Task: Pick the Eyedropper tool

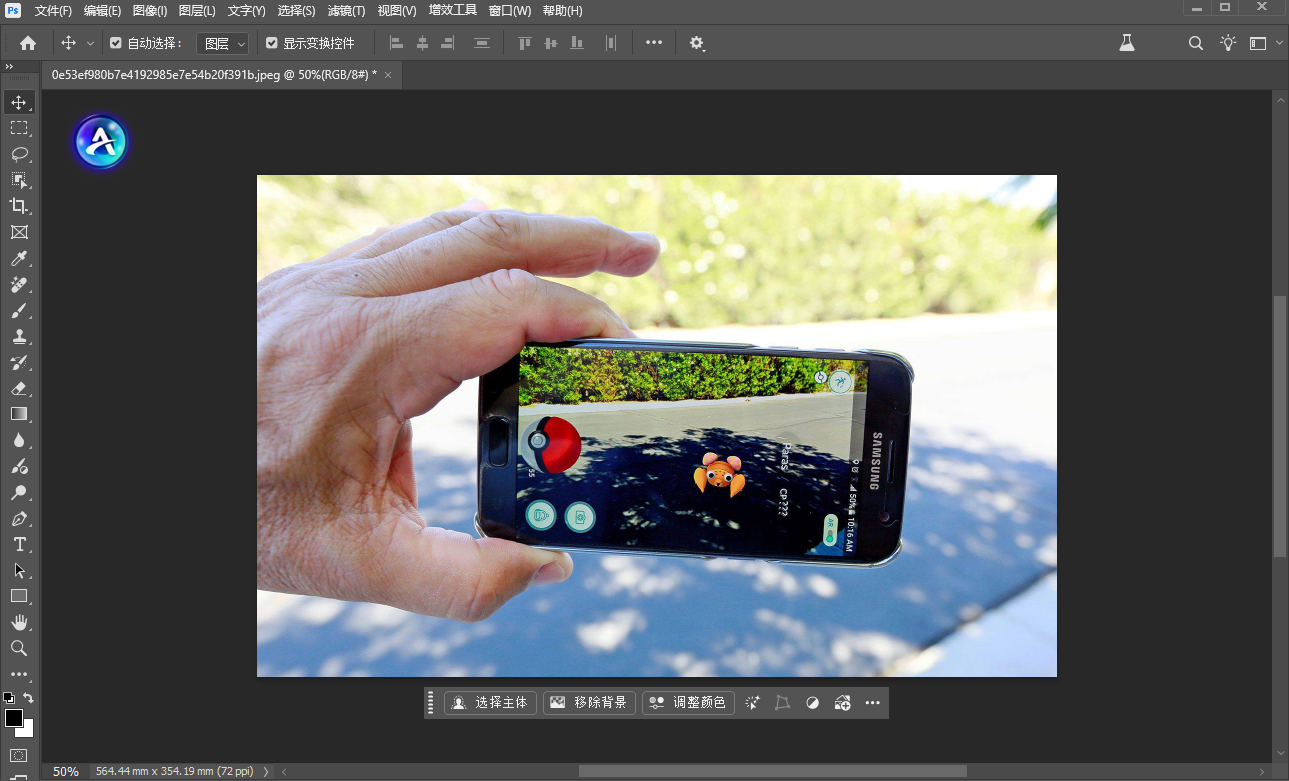Action: [x=18, y=259]
